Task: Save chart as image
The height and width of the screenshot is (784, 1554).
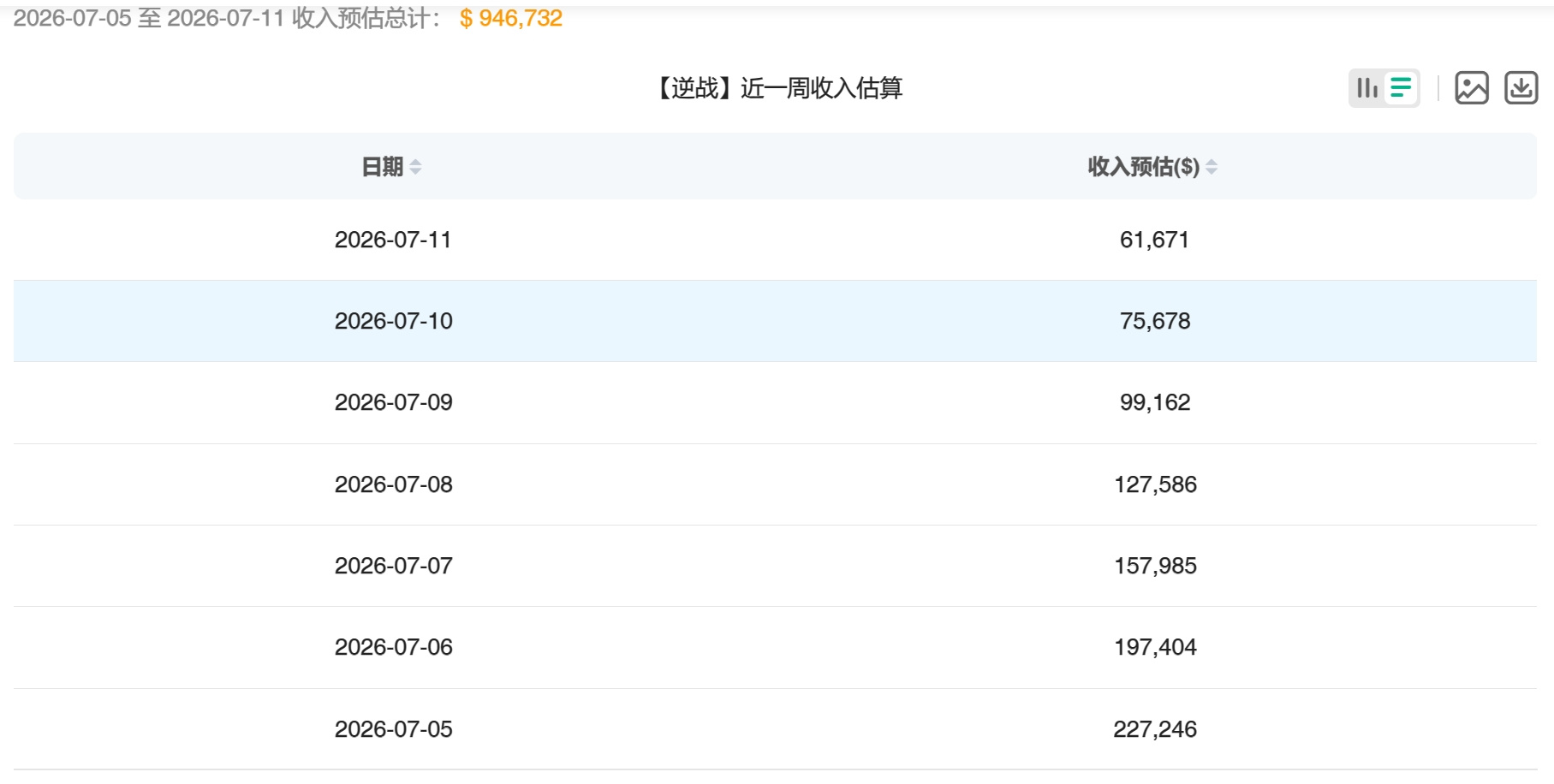Action: tap(1472, 88)
